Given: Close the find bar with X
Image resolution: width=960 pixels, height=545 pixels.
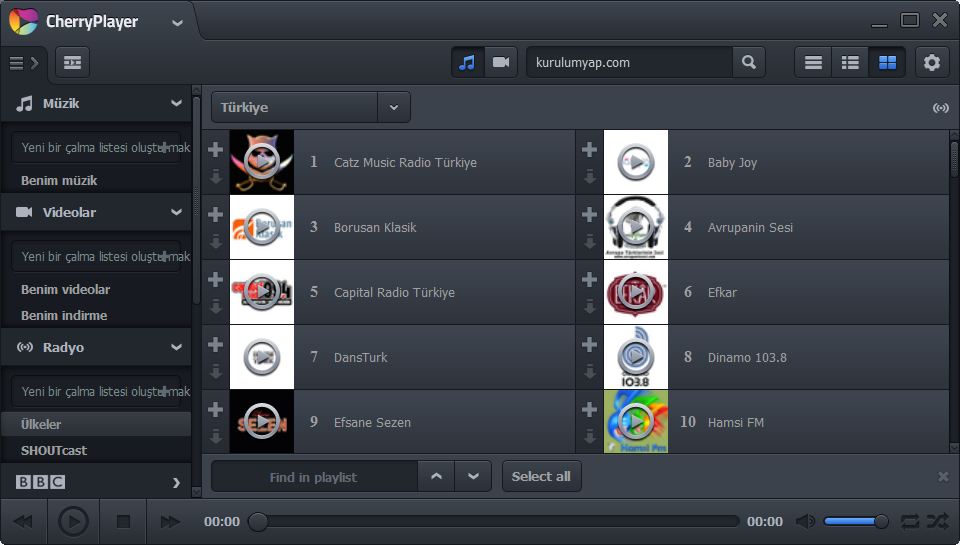Looking at the screenshot, I should [x=943, y=476].
